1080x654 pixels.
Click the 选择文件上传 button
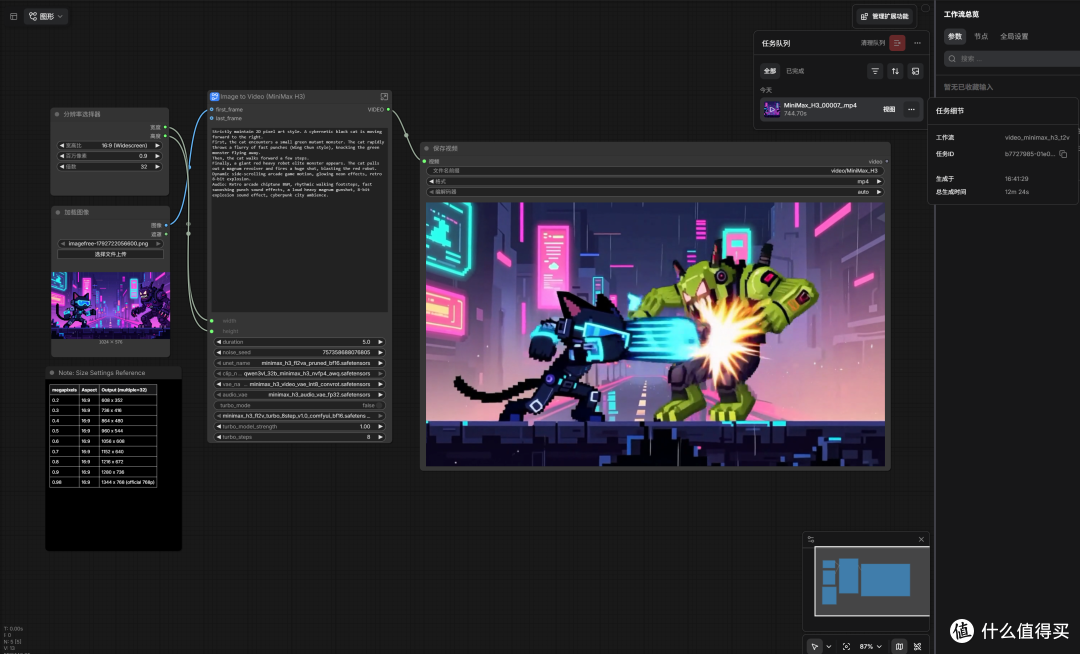[110, 254]
